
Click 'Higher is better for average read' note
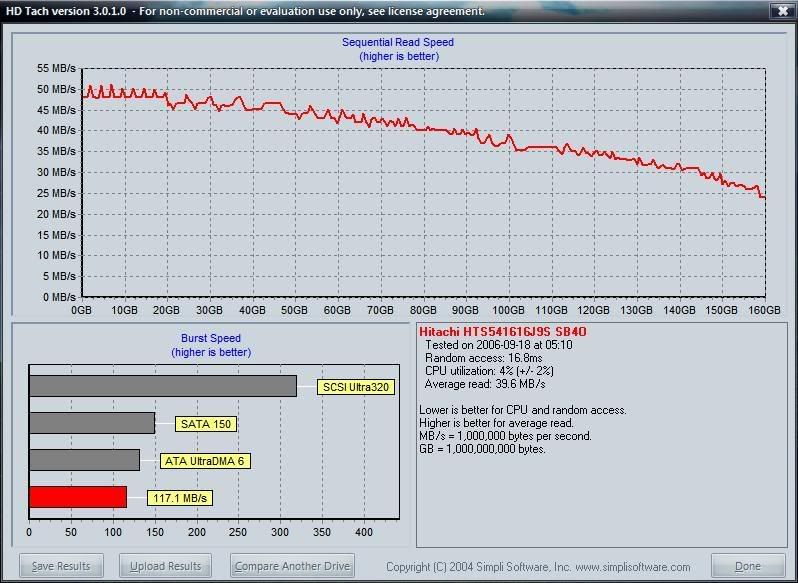496,423
